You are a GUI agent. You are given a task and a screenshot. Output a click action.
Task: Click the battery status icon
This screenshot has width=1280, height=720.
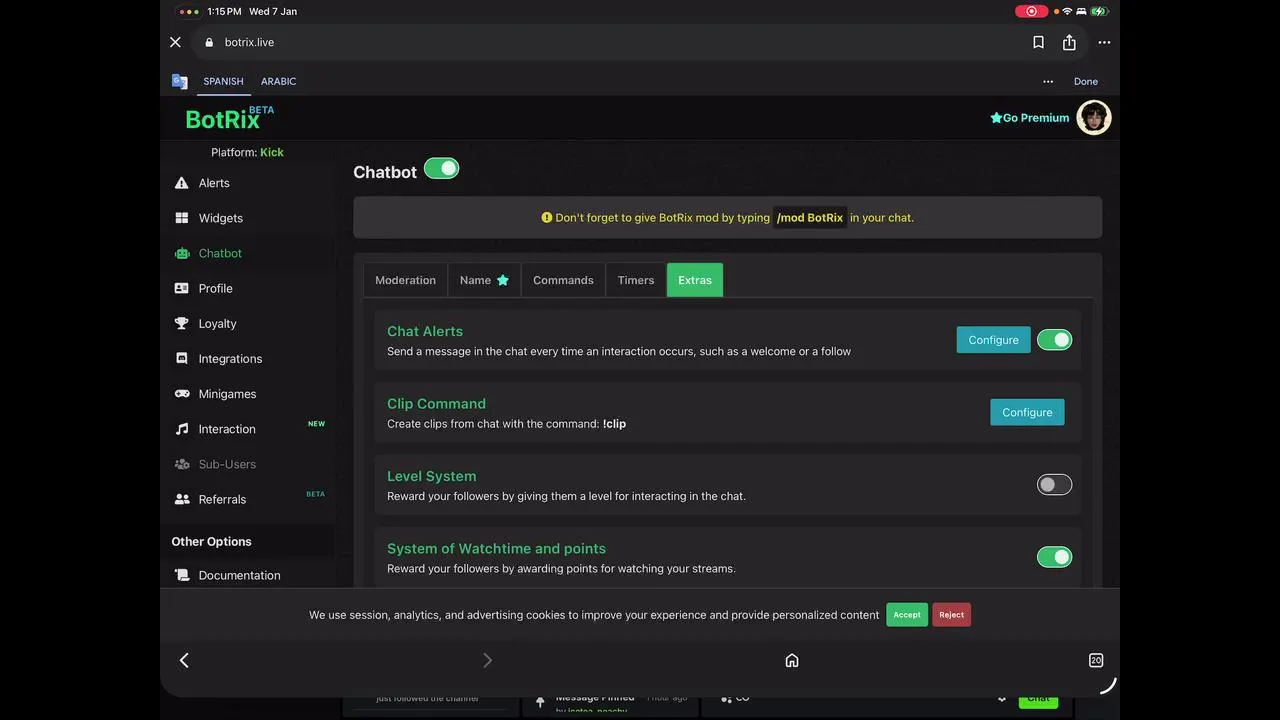1100,11
